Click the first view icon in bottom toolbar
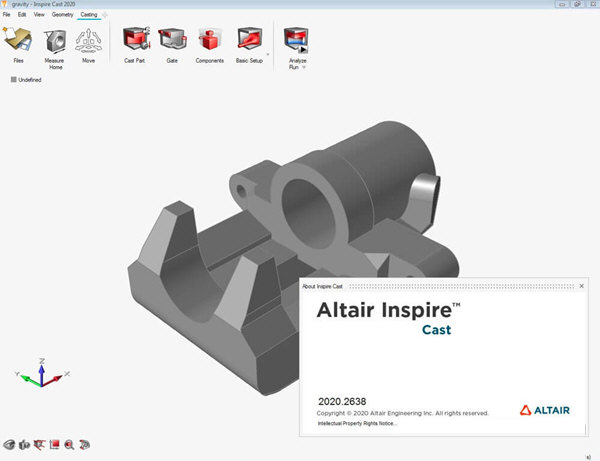600x461 pixels. click(x=9, y=444)
